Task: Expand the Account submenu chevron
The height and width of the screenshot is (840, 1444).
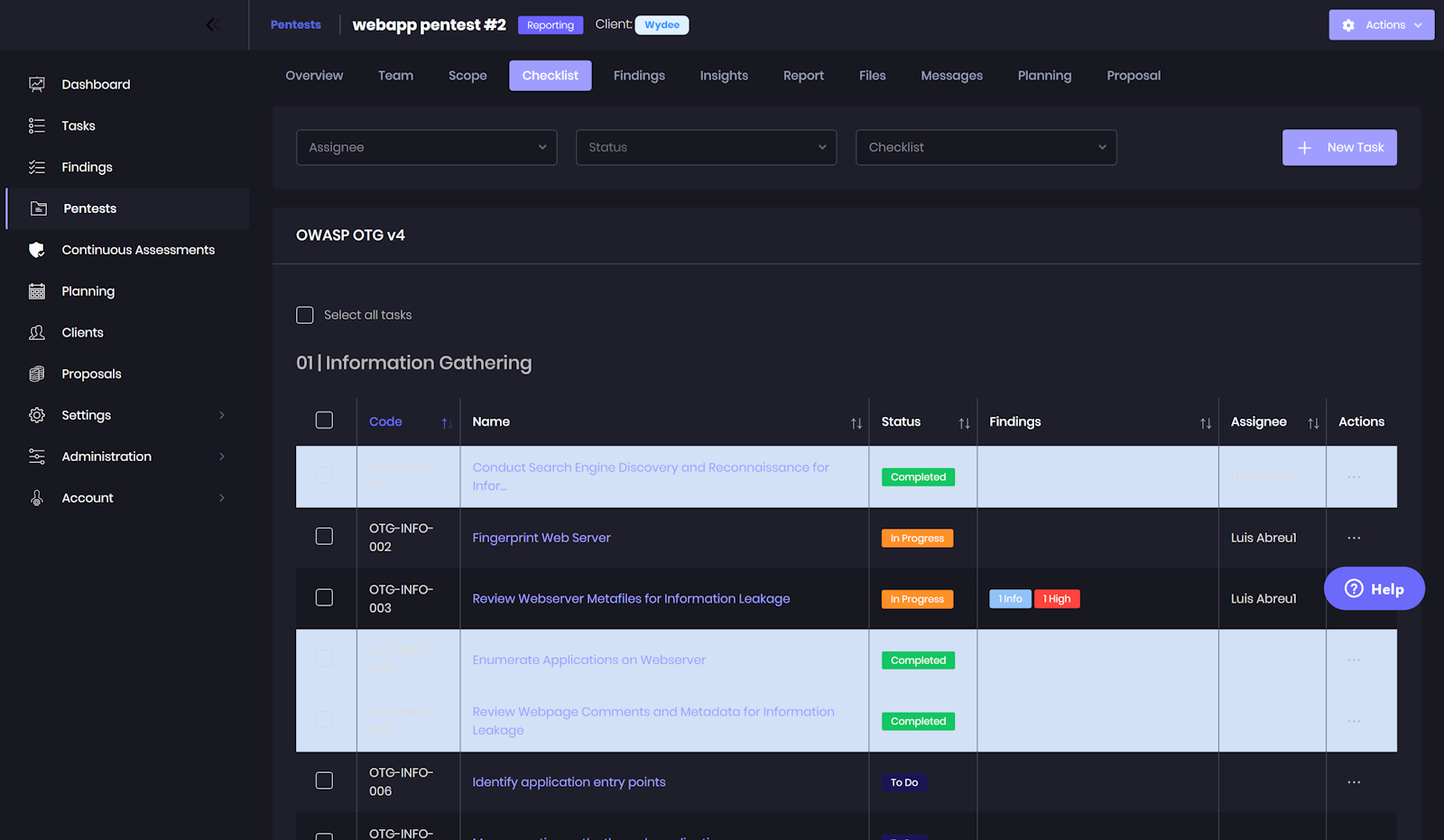Action: [x=222, y=498]
